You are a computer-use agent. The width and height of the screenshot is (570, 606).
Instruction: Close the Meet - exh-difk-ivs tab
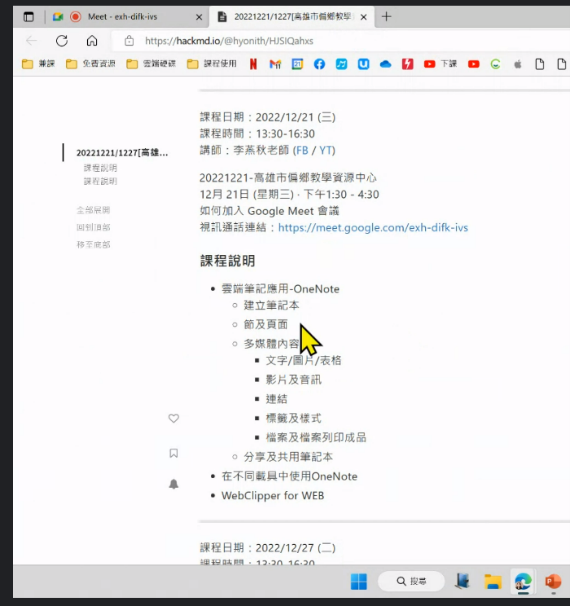199,17
